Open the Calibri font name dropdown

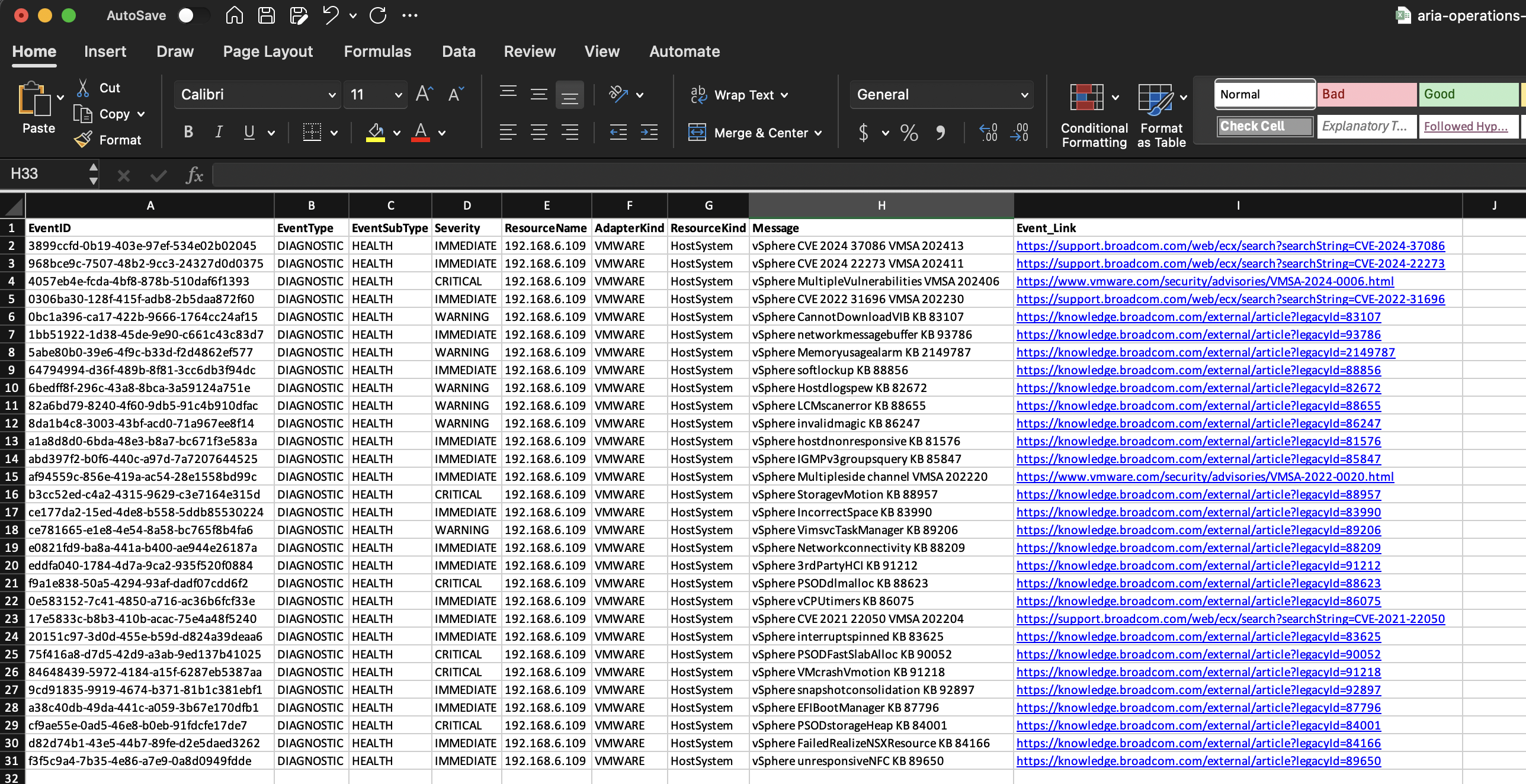click(x=332, y=95)
